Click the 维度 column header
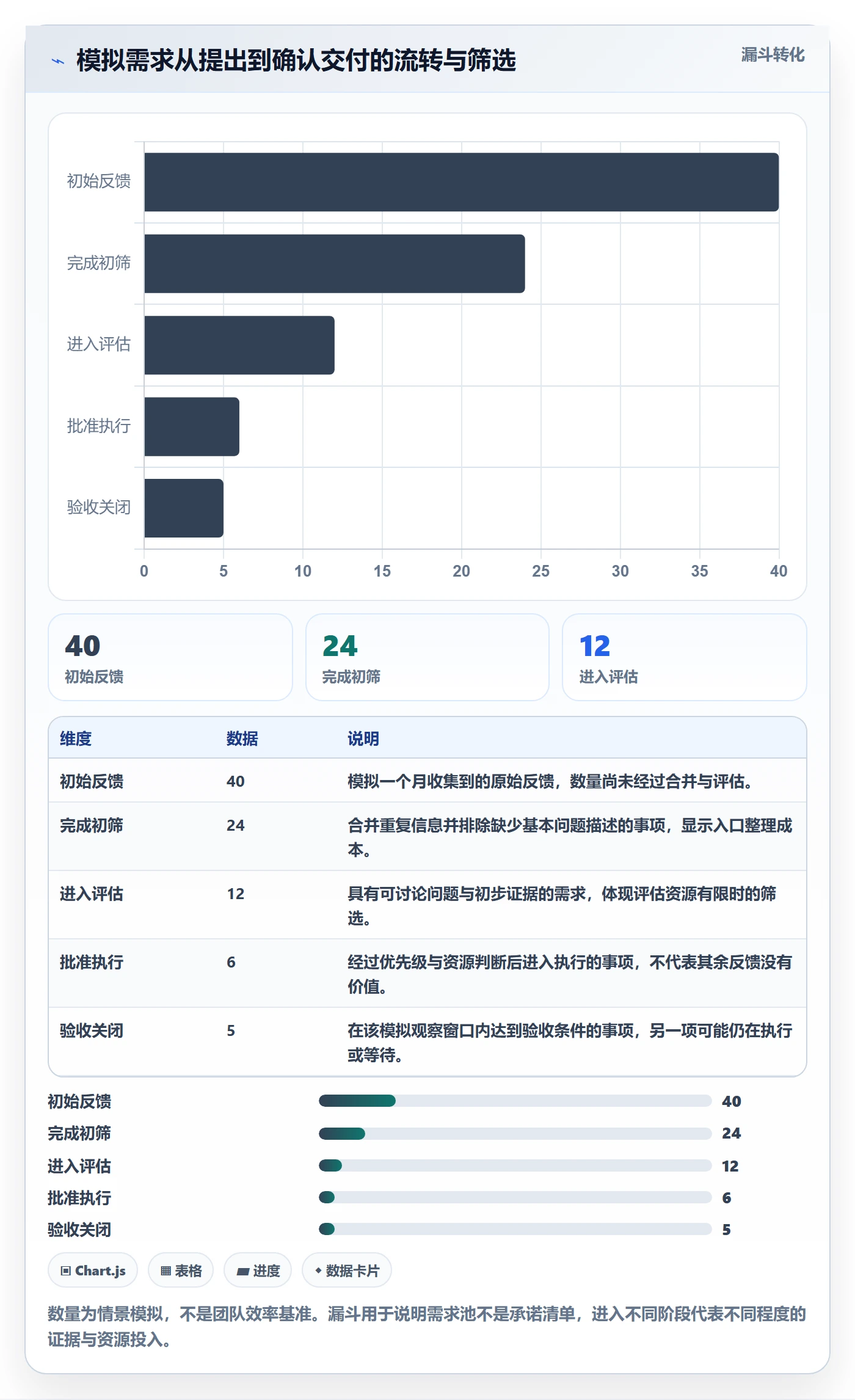855x1400 pixels. [76, 738]
